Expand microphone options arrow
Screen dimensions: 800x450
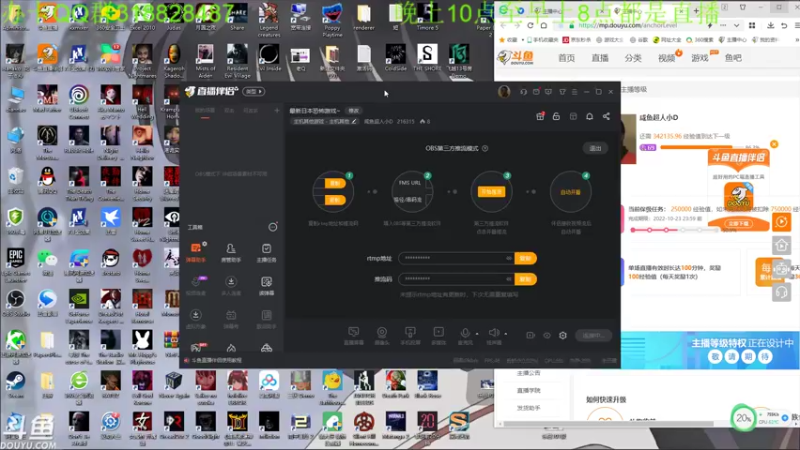click(x=477, y=334)
